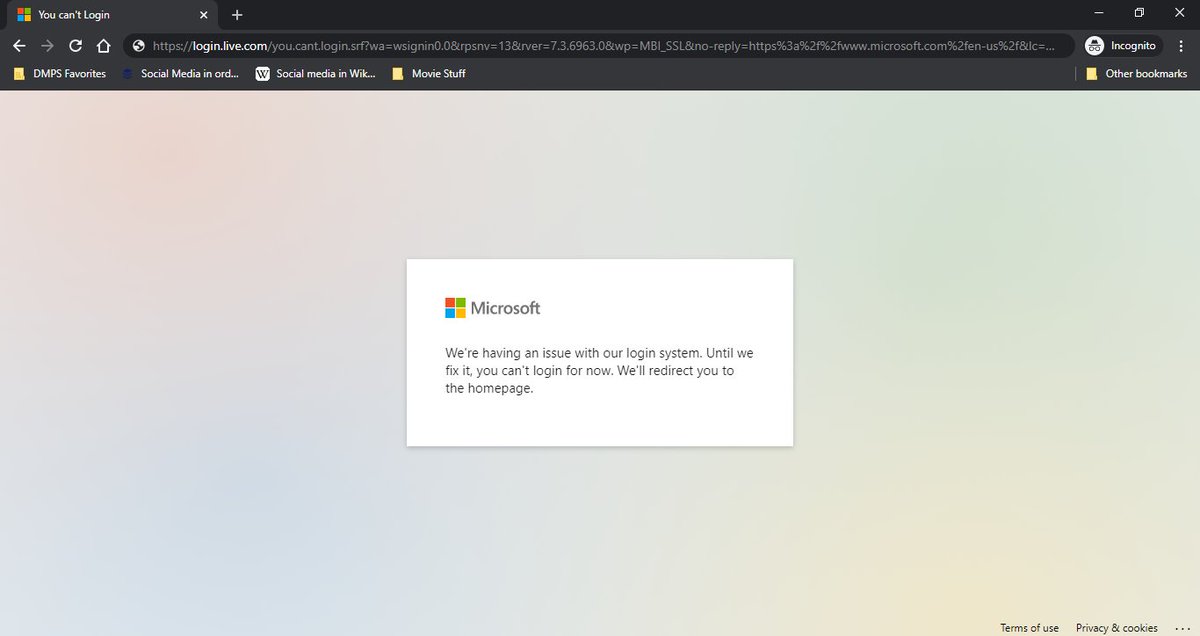The image size is (1200, 636).
Task: Restore down the Chrome window
Action: coord(1139,14)
